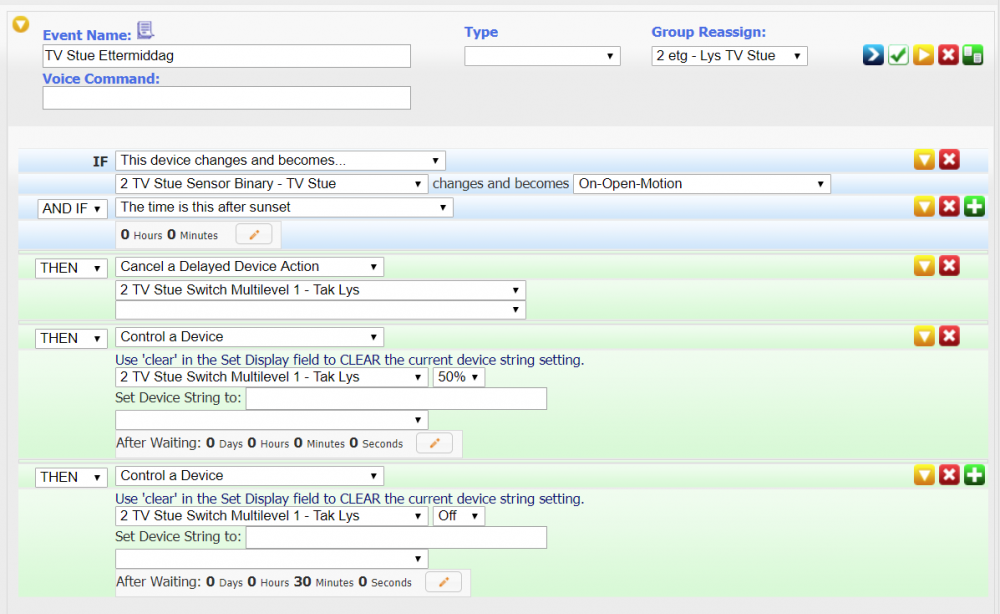Click the Event Name text field
This screenshot has width=1000, height=614.
click(x=226, y=56)
